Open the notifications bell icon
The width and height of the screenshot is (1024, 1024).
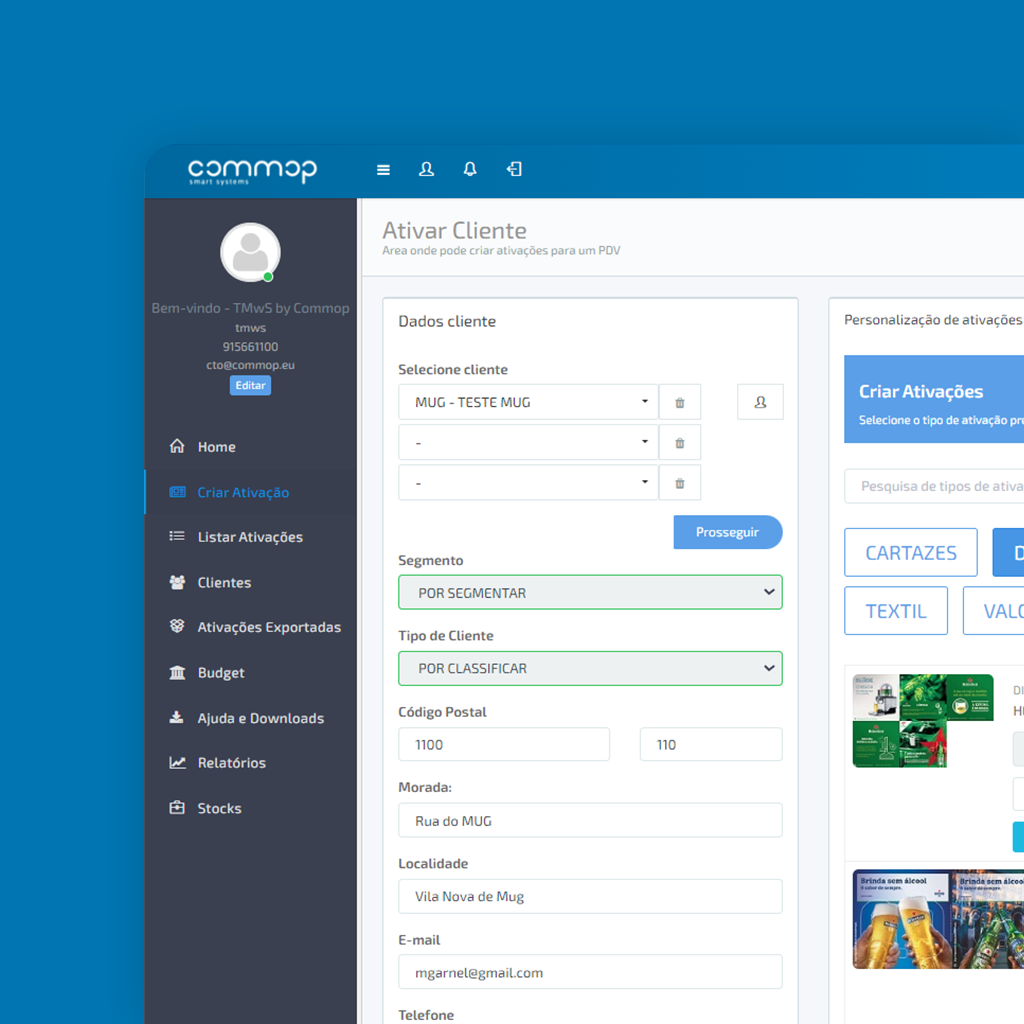coord(470,169)
